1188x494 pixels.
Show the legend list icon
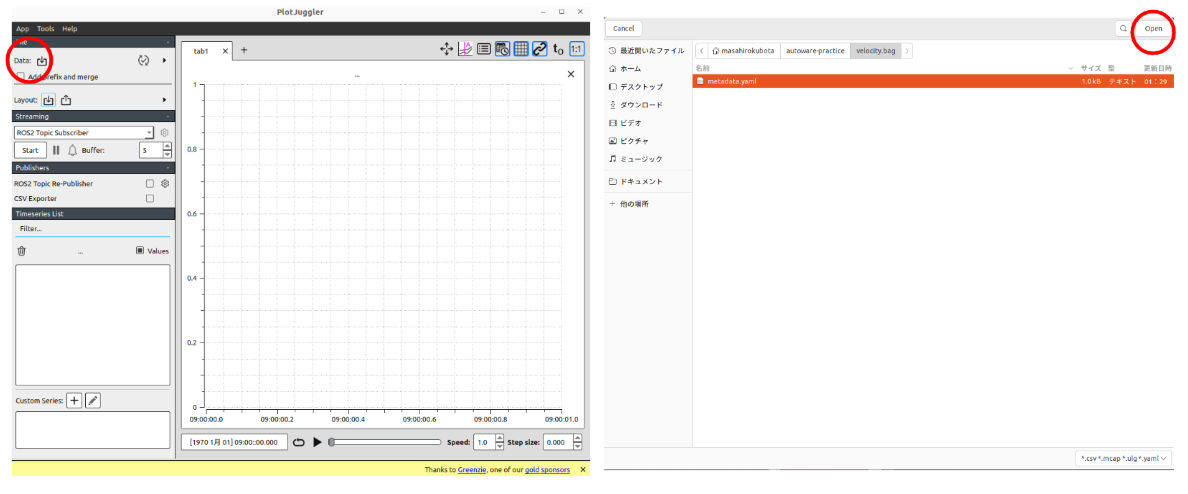point(484,49)
